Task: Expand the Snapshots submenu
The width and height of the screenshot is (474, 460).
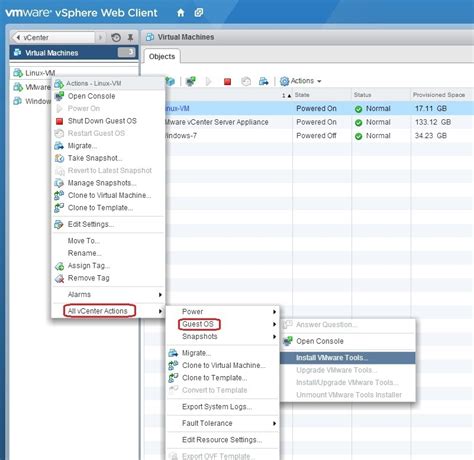Action: tap(223, 336)
